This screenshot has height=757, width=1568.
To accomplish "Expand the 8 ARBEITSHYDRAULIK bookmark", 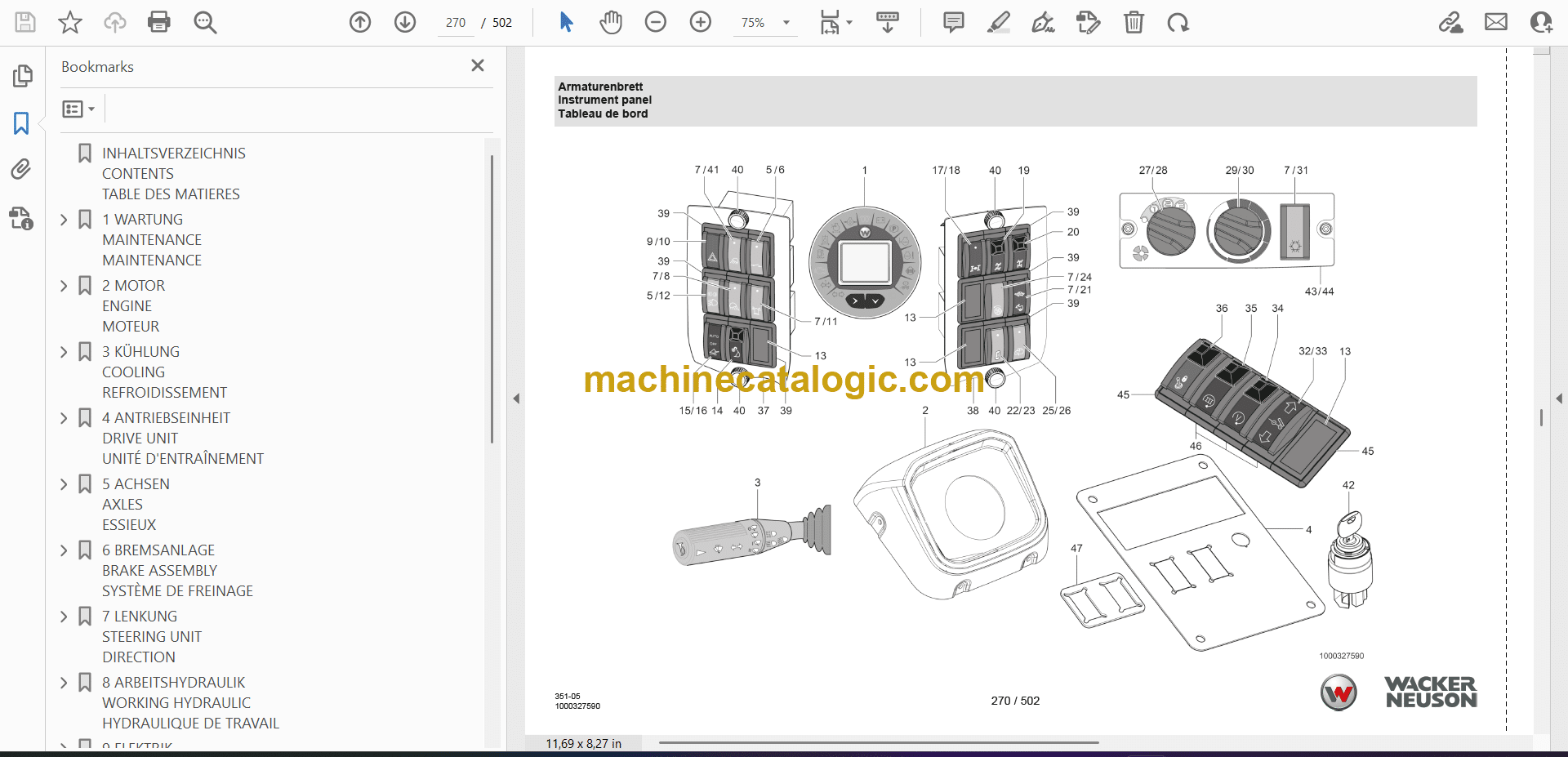I will tap(64, 683).
